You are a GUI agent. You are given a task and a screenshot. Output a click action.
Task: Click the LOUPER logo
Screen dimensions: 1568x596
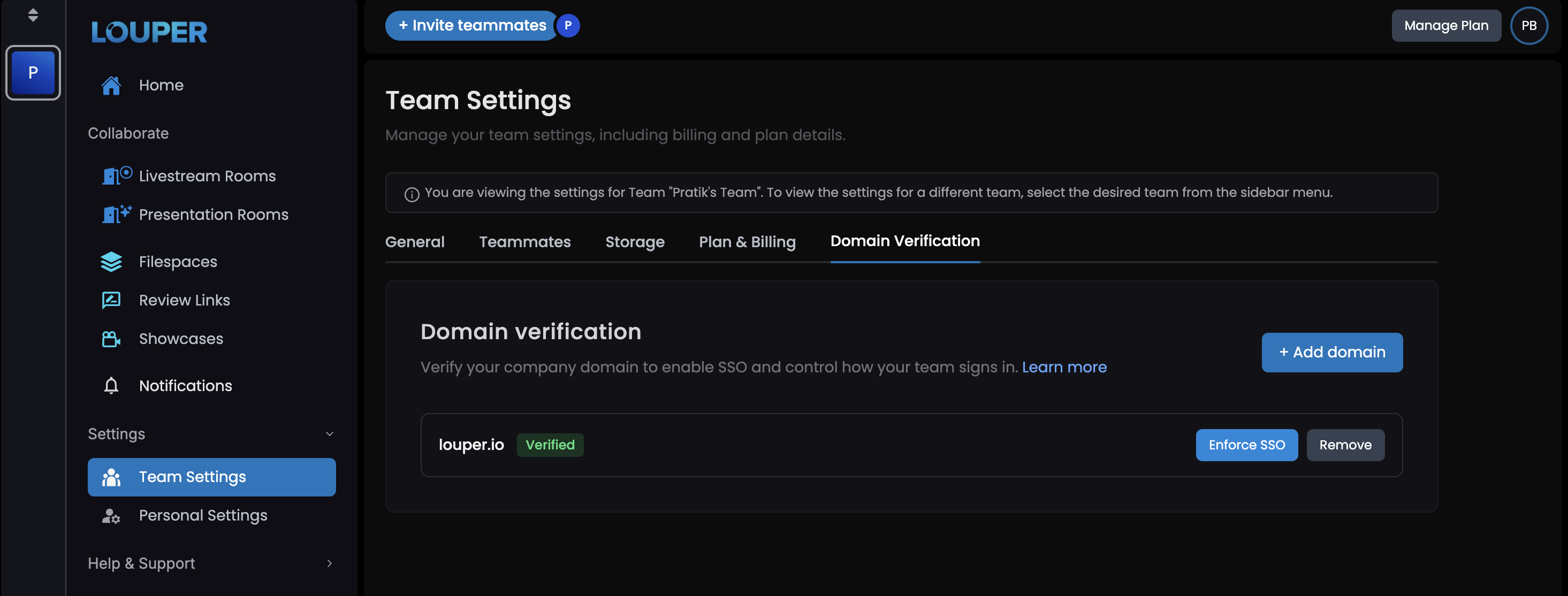pos(149,32)
